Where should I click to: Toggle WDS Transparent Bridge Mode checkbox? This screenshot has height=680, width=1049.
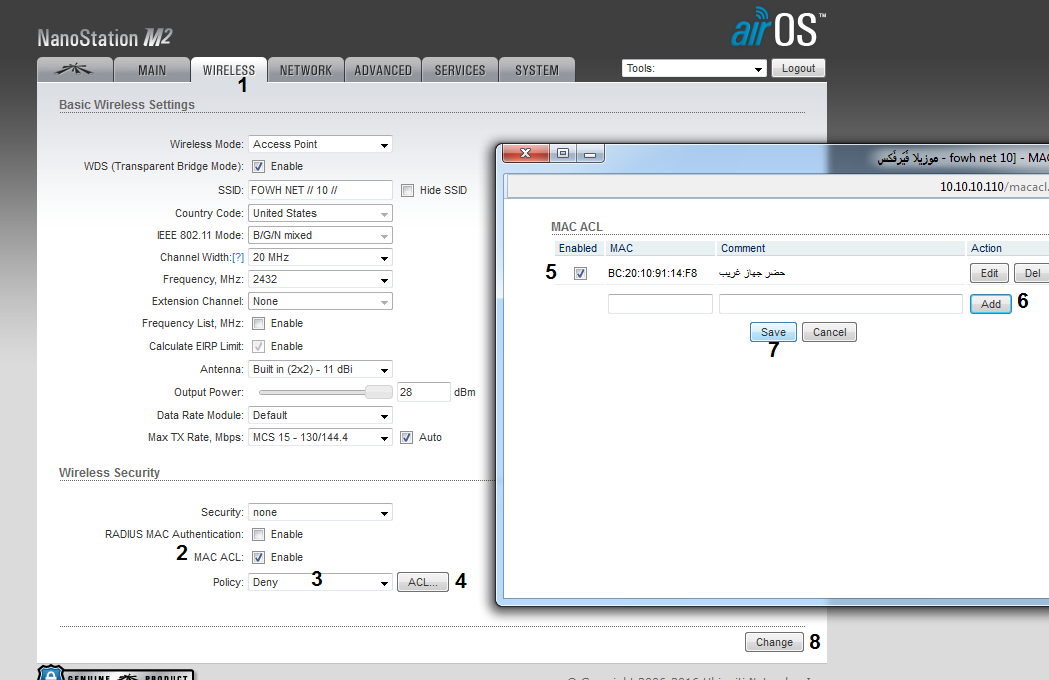pos(258,167)
